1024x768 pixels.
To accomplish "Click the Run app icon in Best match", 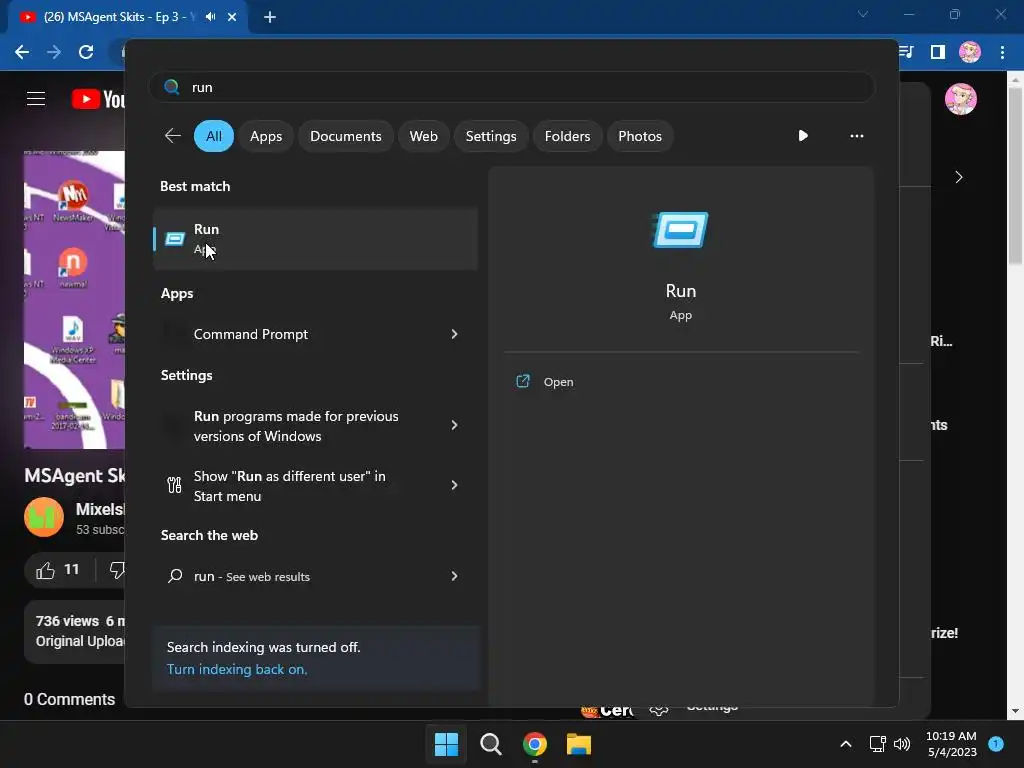I will coord(174,239).
